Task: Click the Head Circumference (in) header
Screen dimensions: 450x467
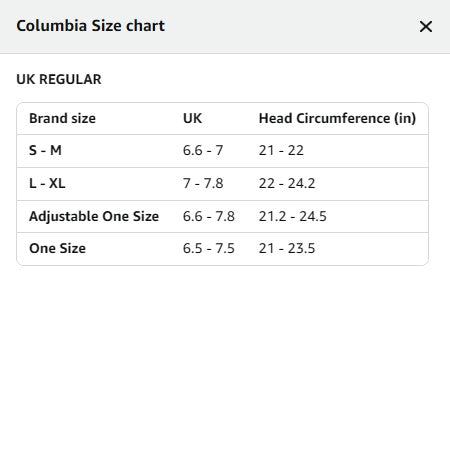Action: click(337, 118)
